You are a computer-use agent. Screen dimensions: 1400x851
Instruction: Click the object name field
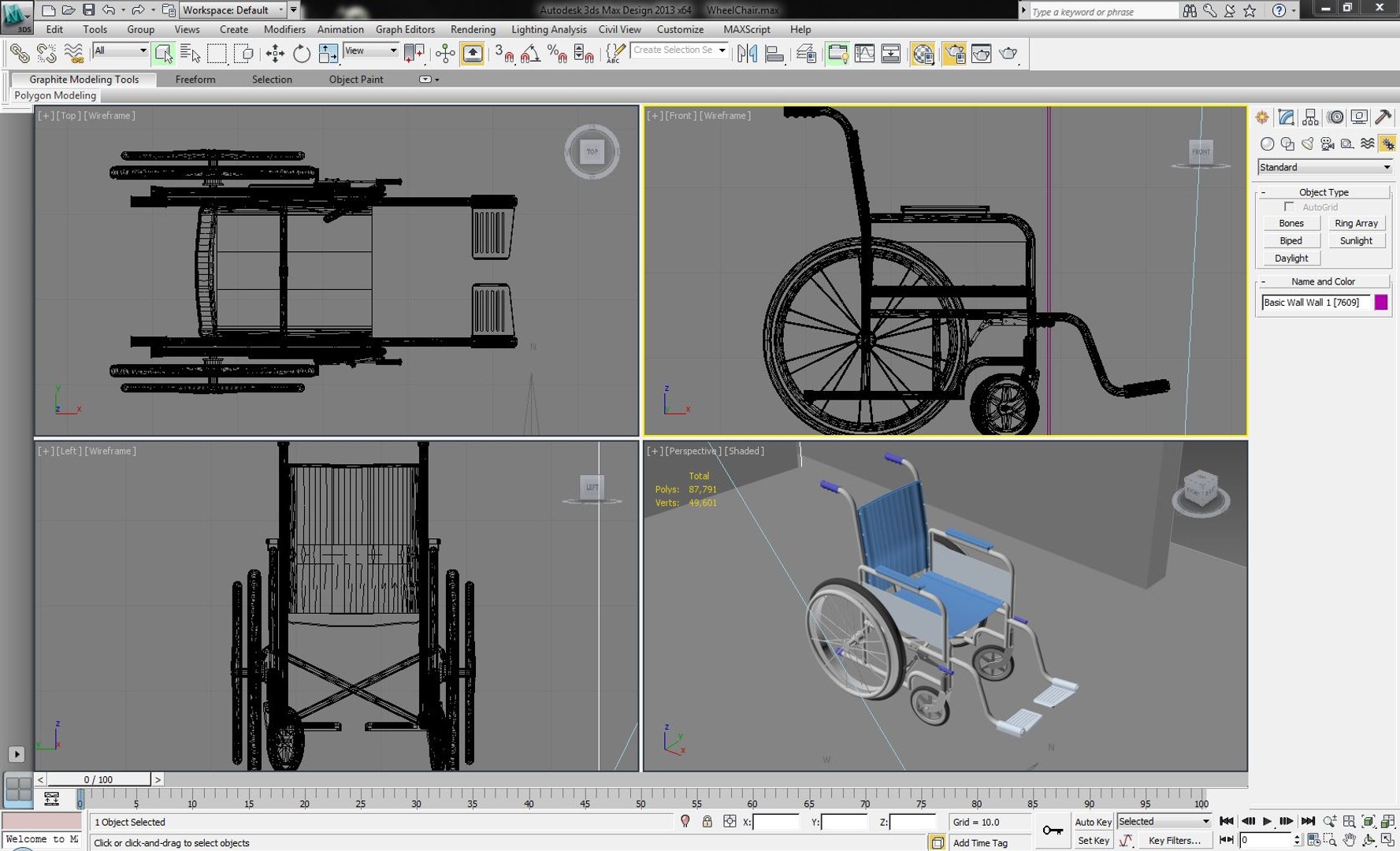coord(1316,302)
